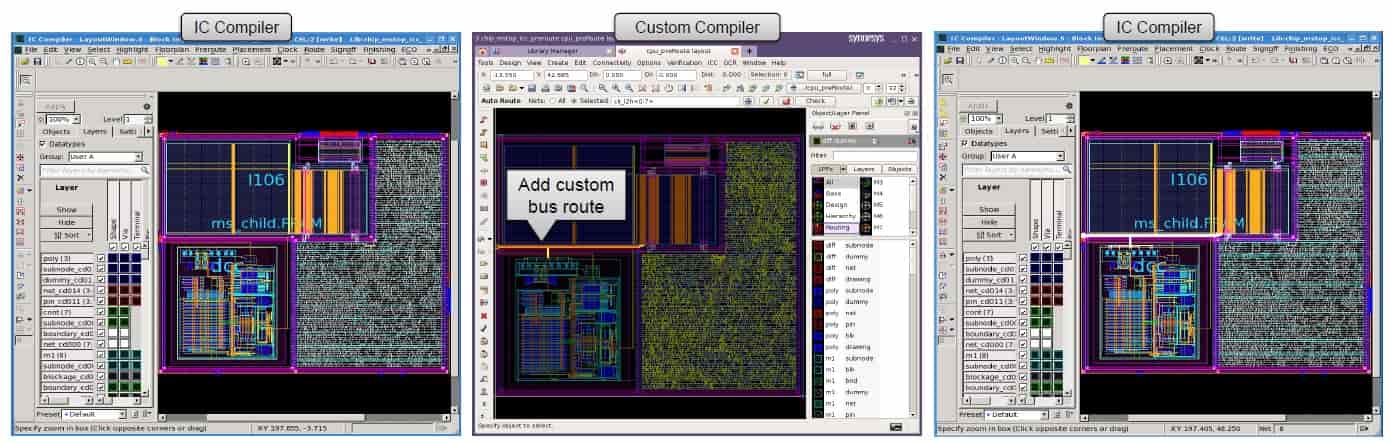Select the Hierarchy category in Custom Compiler layer panel

click(x=840, y=216)
